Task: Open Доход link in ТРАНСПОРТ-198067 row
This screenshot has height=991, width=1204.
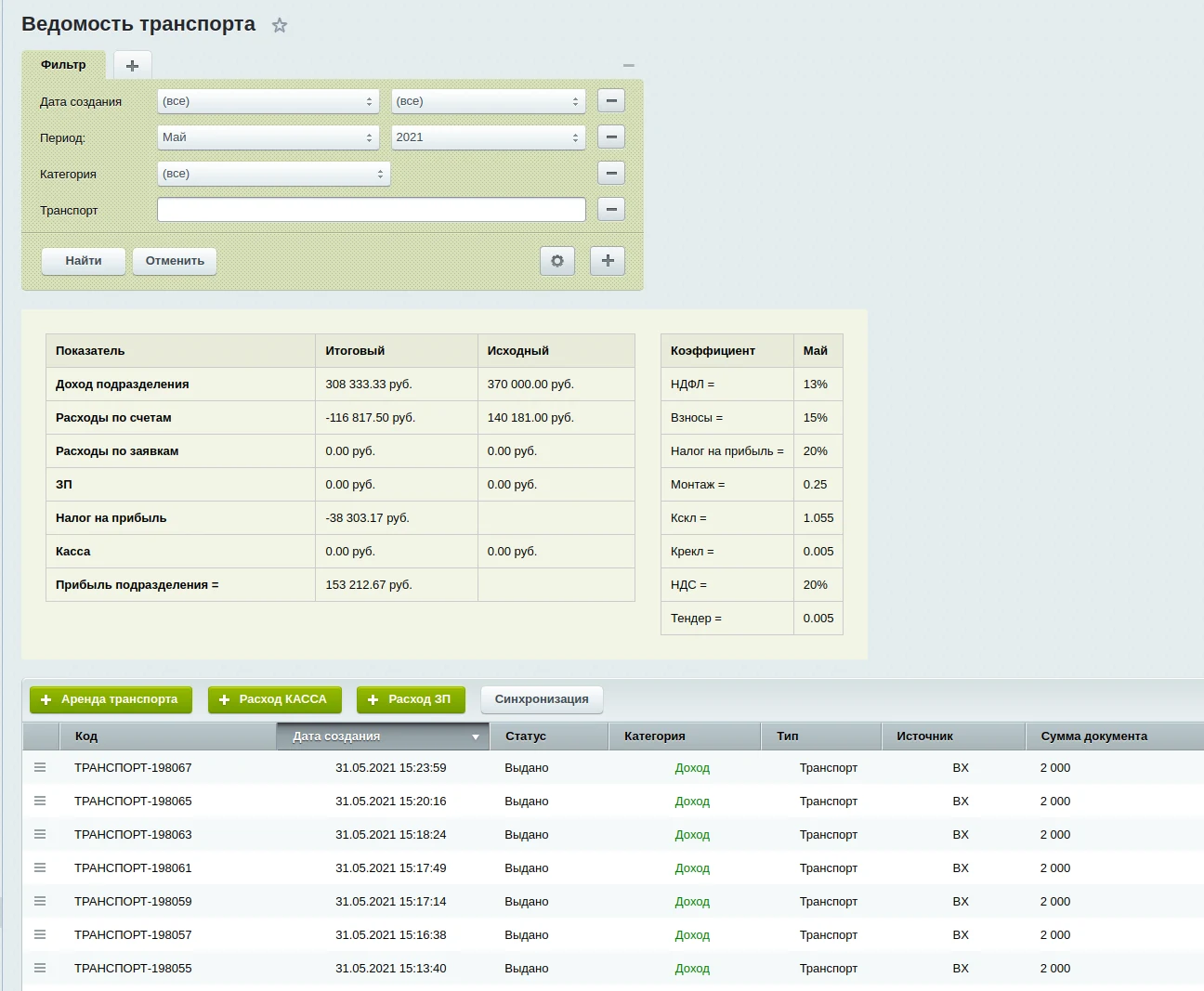Action: tap(692, 768)
